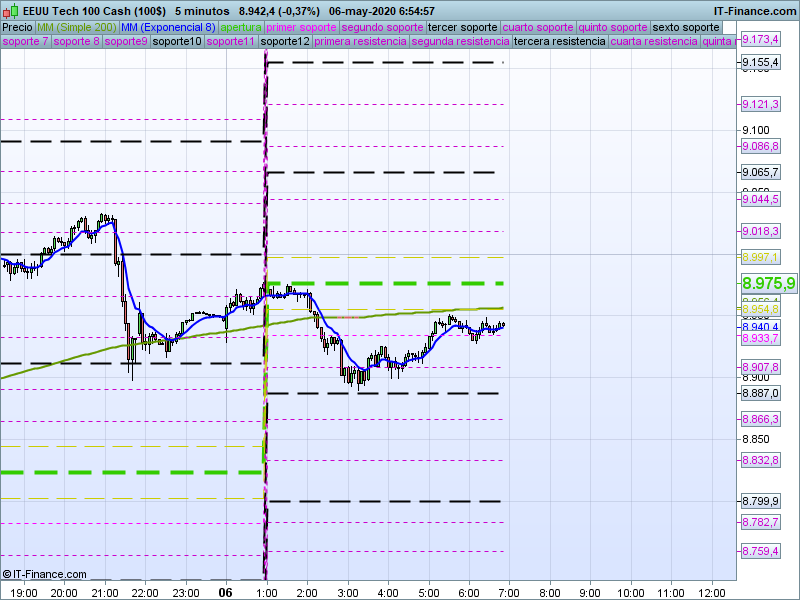Click the tercera resistencia label

pos(559,42)
